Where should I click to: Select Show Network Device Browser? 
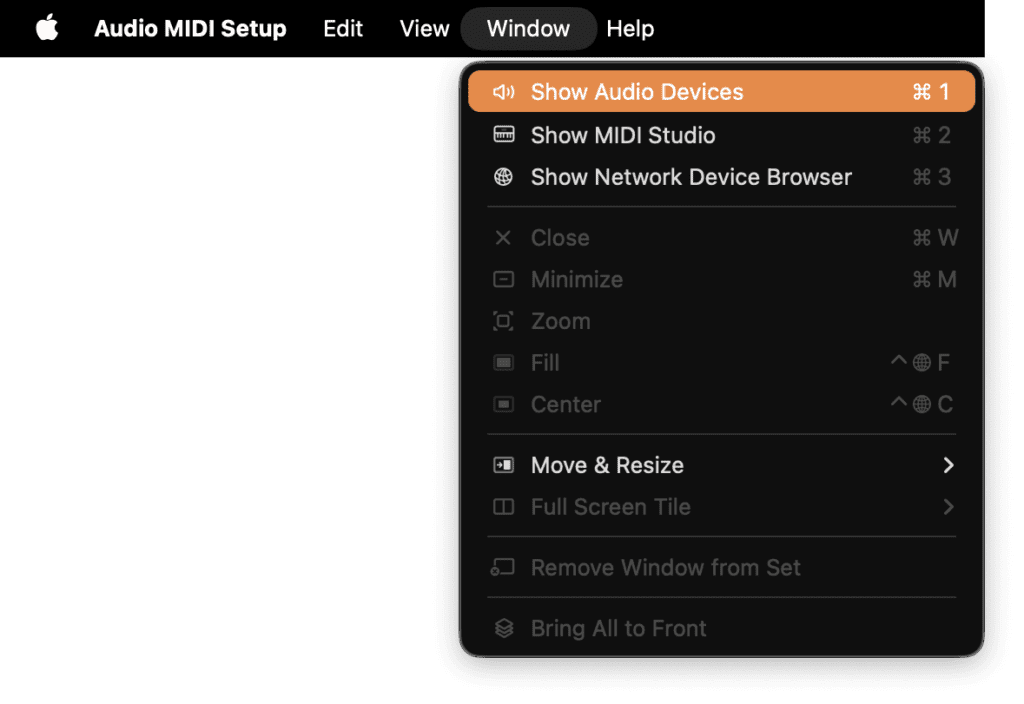691,177
